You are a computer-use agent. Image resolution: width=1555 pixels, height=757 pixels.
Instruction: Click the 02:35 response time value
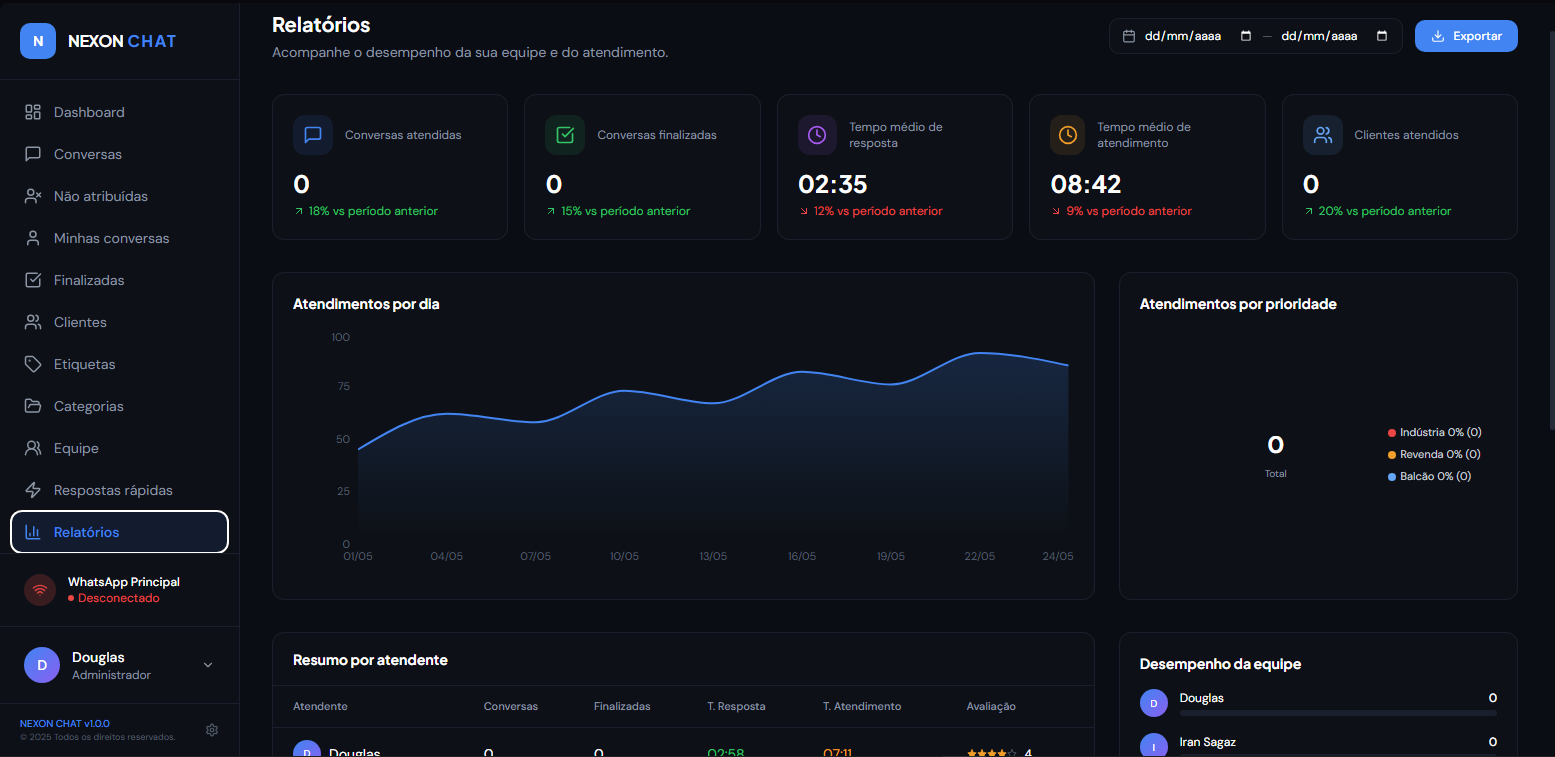[x=833, y=184]
